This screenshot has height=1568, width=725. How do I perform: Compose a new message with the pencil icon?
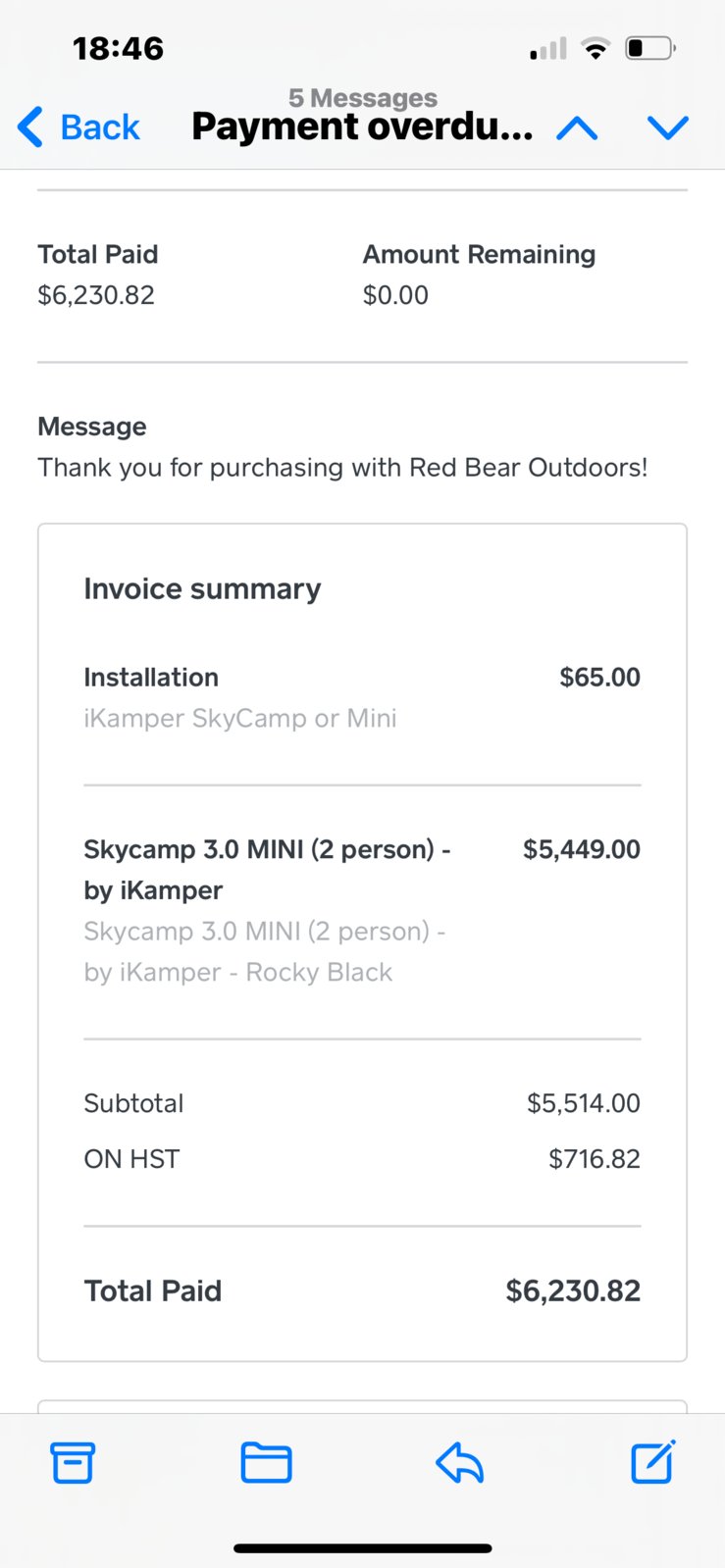coord(653,1462)
